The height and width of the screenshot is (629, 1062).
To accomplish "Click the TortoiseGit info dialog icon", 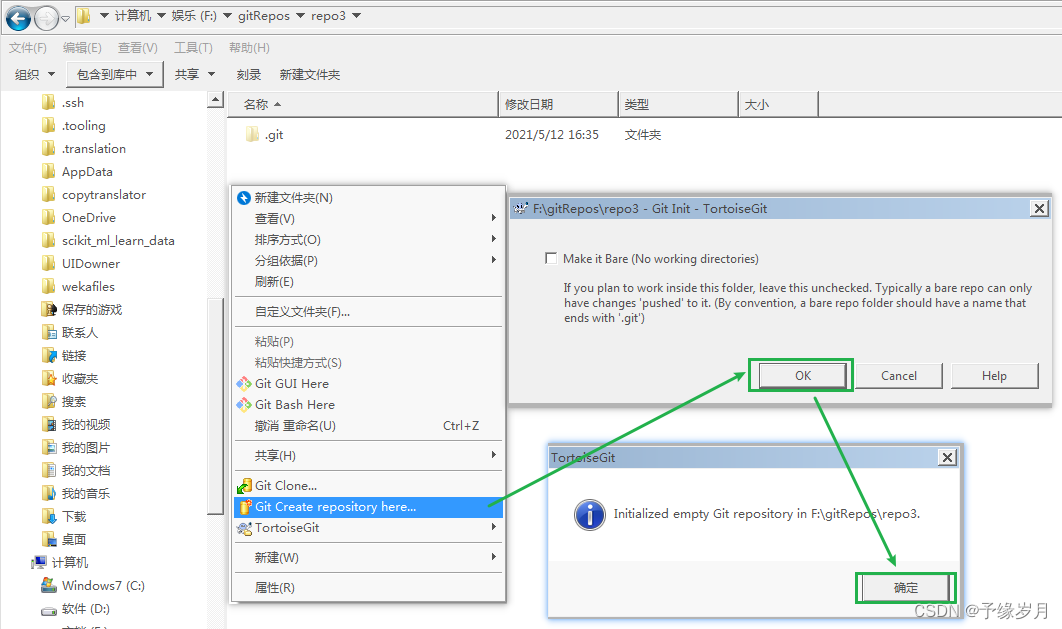I will [x=590, y=515].
